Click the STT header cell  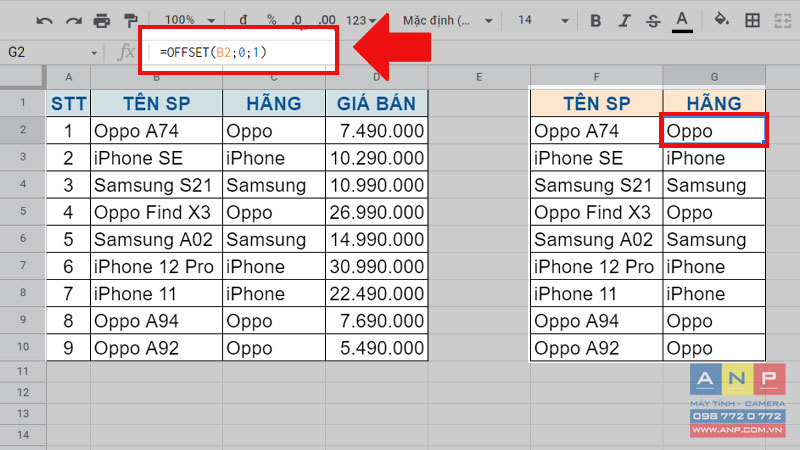click(x=68, y=104)
